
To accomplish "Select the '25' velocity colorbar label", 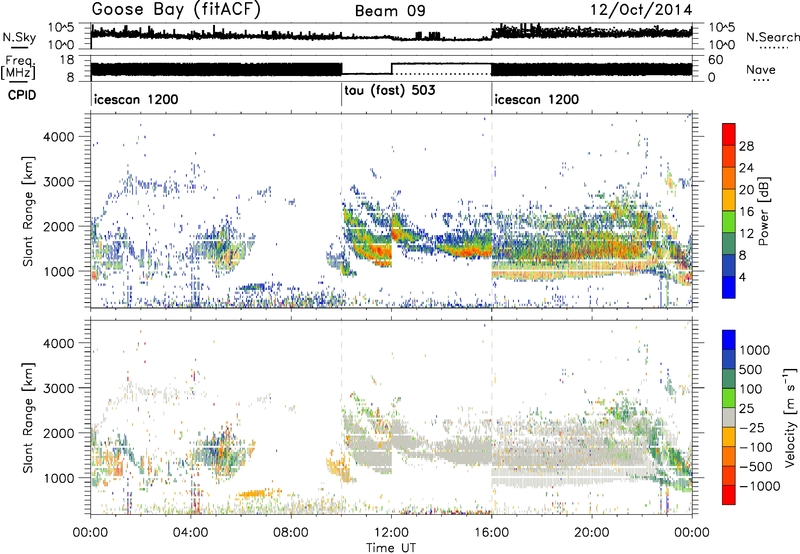I will coord(746,409).
